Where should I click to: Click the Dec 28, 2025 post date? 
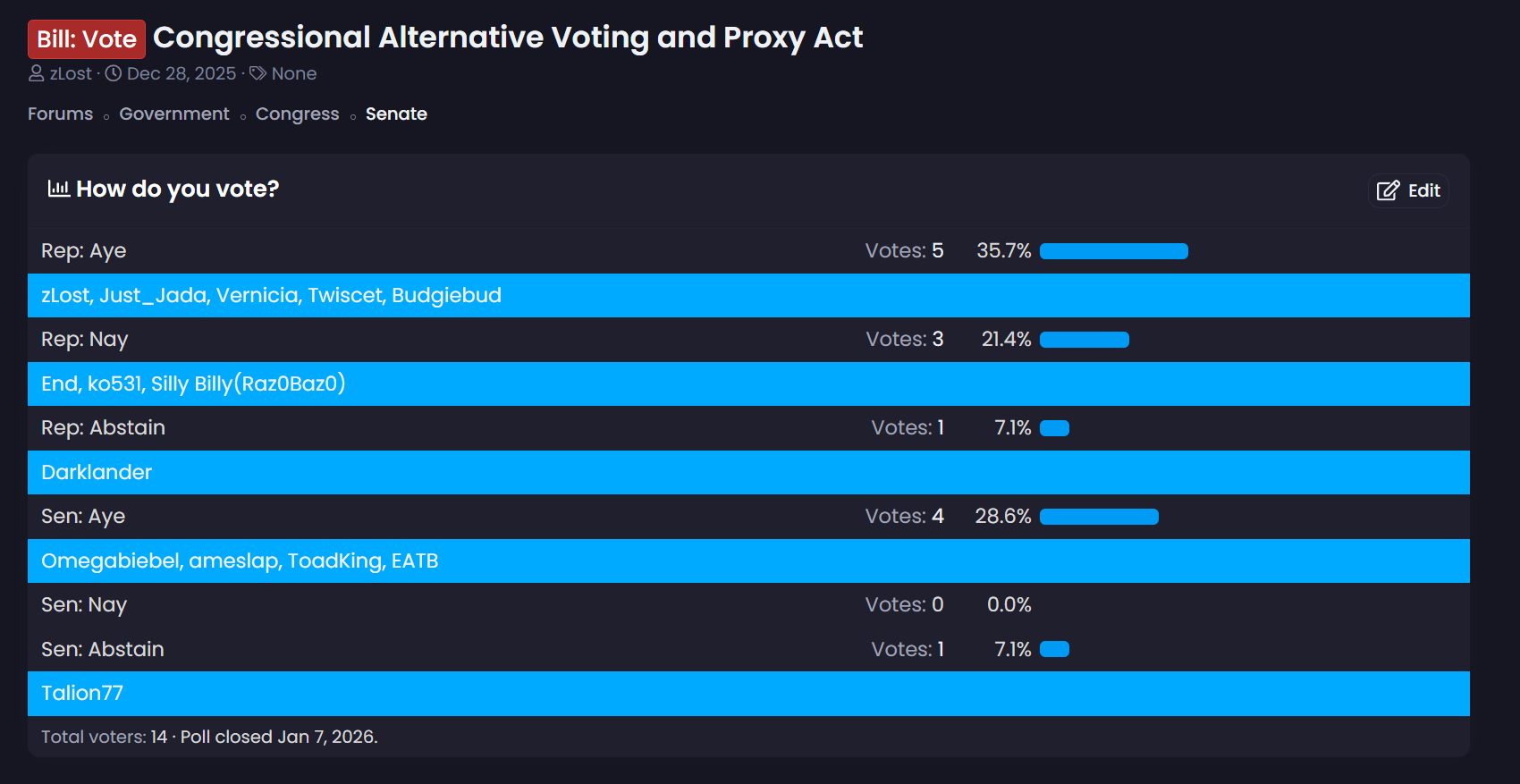pos(182,73)
